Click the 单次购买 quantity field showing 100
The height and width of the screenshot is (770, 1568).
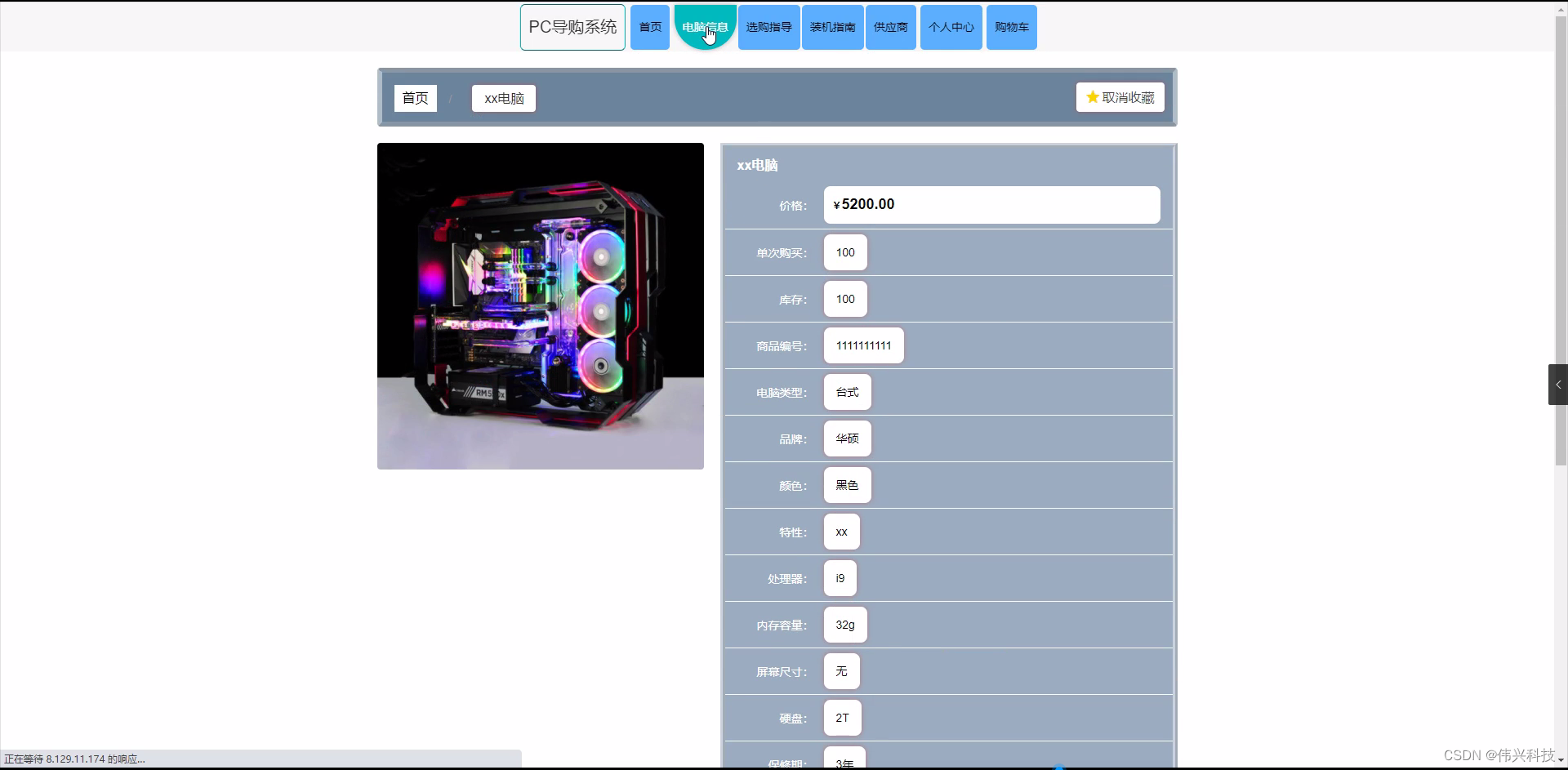click(844, 252)
